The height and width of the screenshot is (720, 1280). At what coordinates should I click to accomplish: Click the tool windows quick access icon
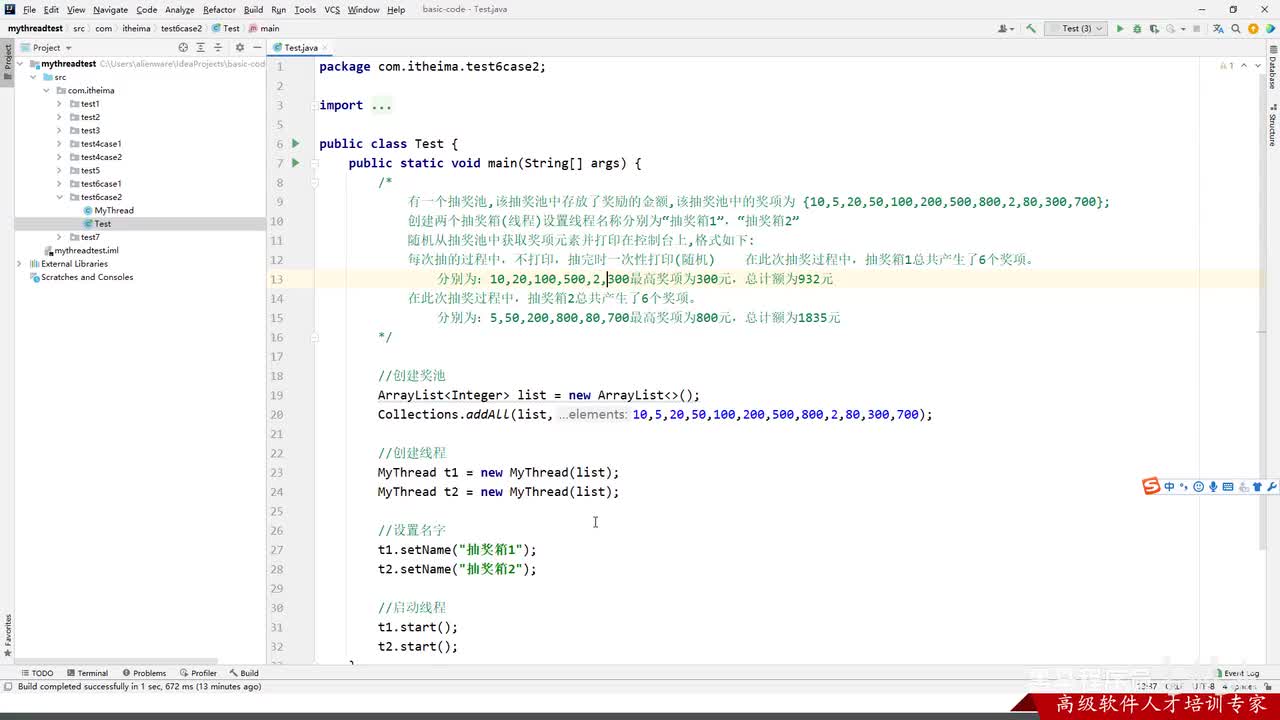tap(7, 686)
